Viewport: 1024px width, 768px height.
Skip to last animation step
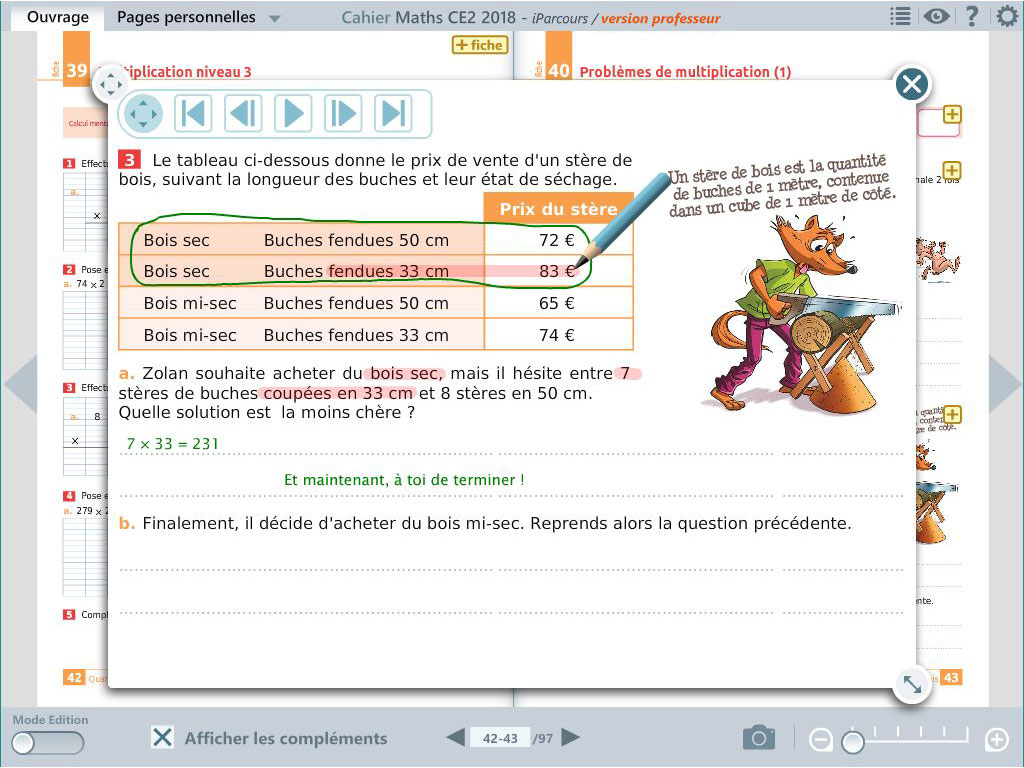(393, 113)
